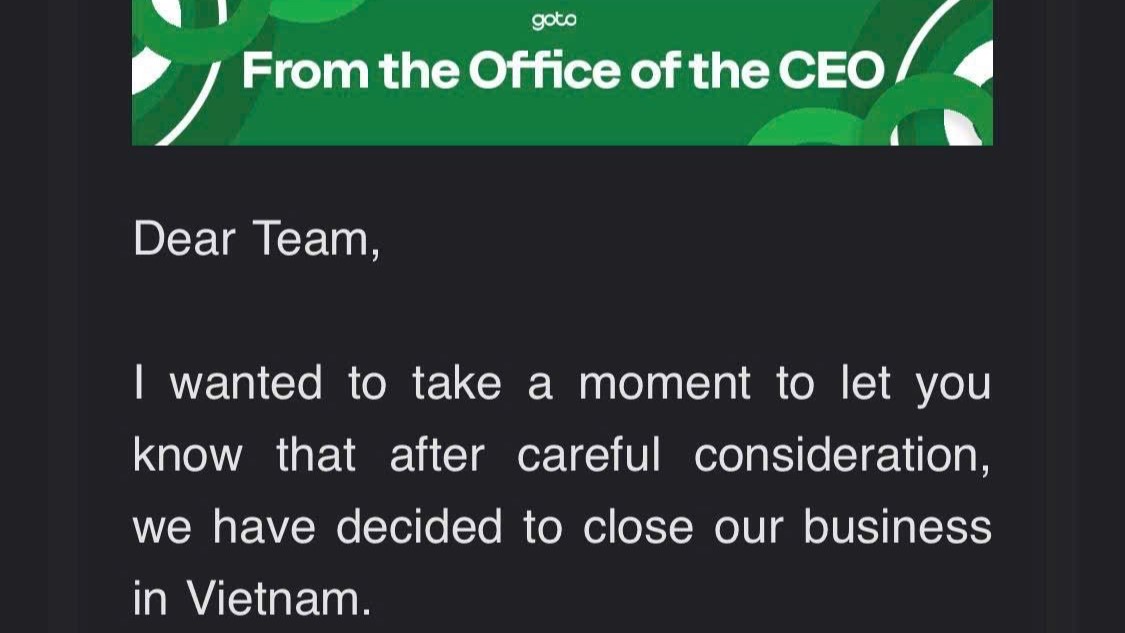Click the word "consideration" in the email body
1125x633 pixels.
842,455
